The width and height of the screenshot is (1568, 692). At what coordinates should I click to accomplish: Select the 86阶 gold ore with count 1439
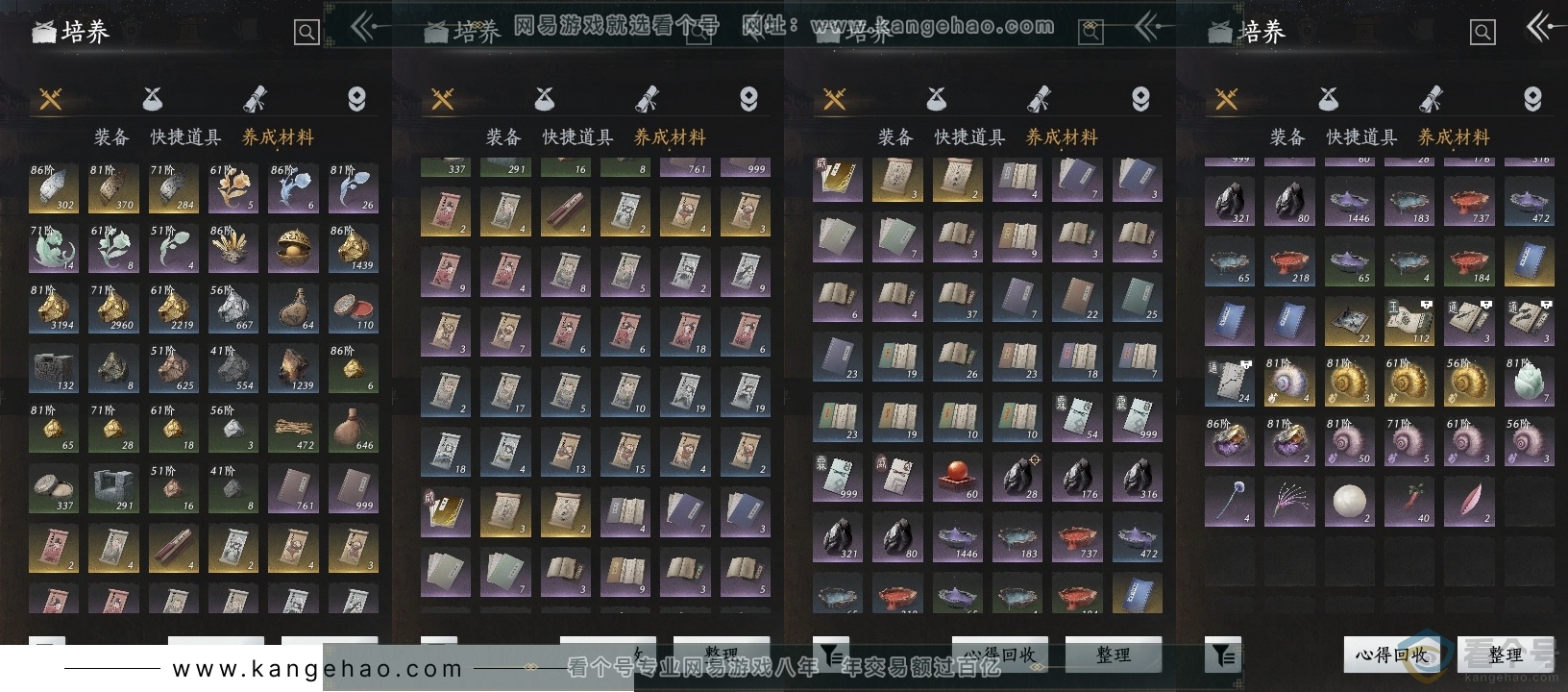point(353,248)
